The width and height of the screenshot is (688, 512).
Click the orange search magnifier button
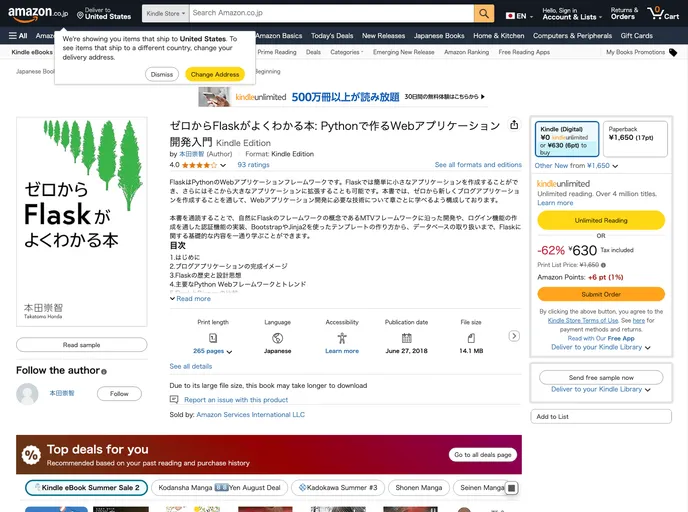484,13
